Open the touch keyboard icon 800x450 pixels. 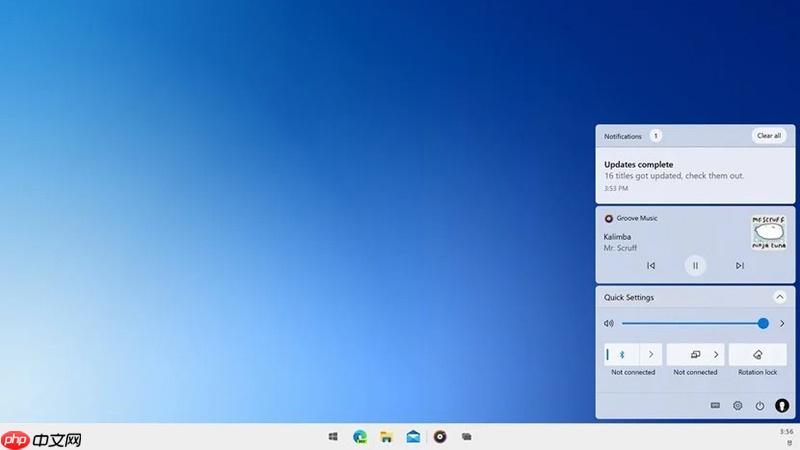pyautogui.click(x=715, y=406)
